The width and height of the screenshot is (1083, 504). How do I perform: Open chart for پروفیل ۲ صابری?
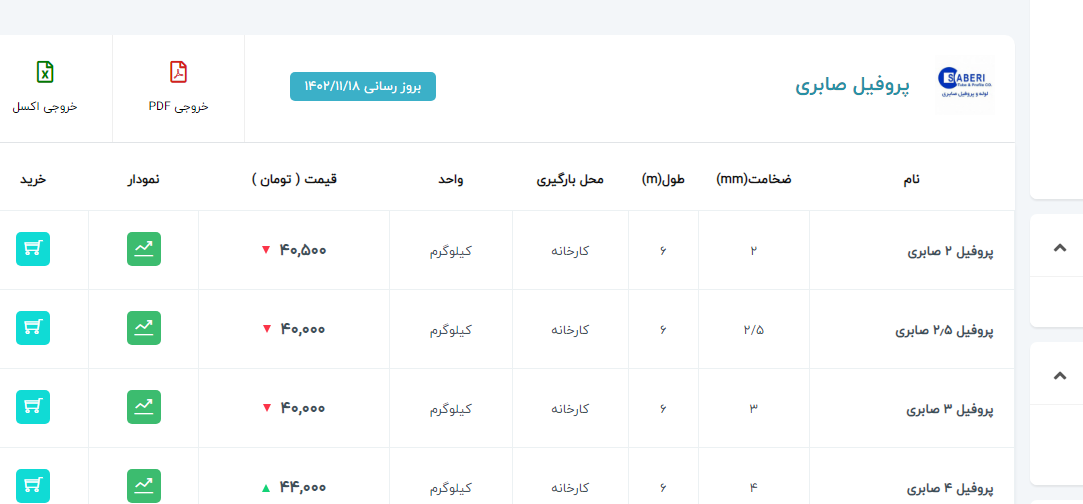pyautogui.click(x=144, y=249)
